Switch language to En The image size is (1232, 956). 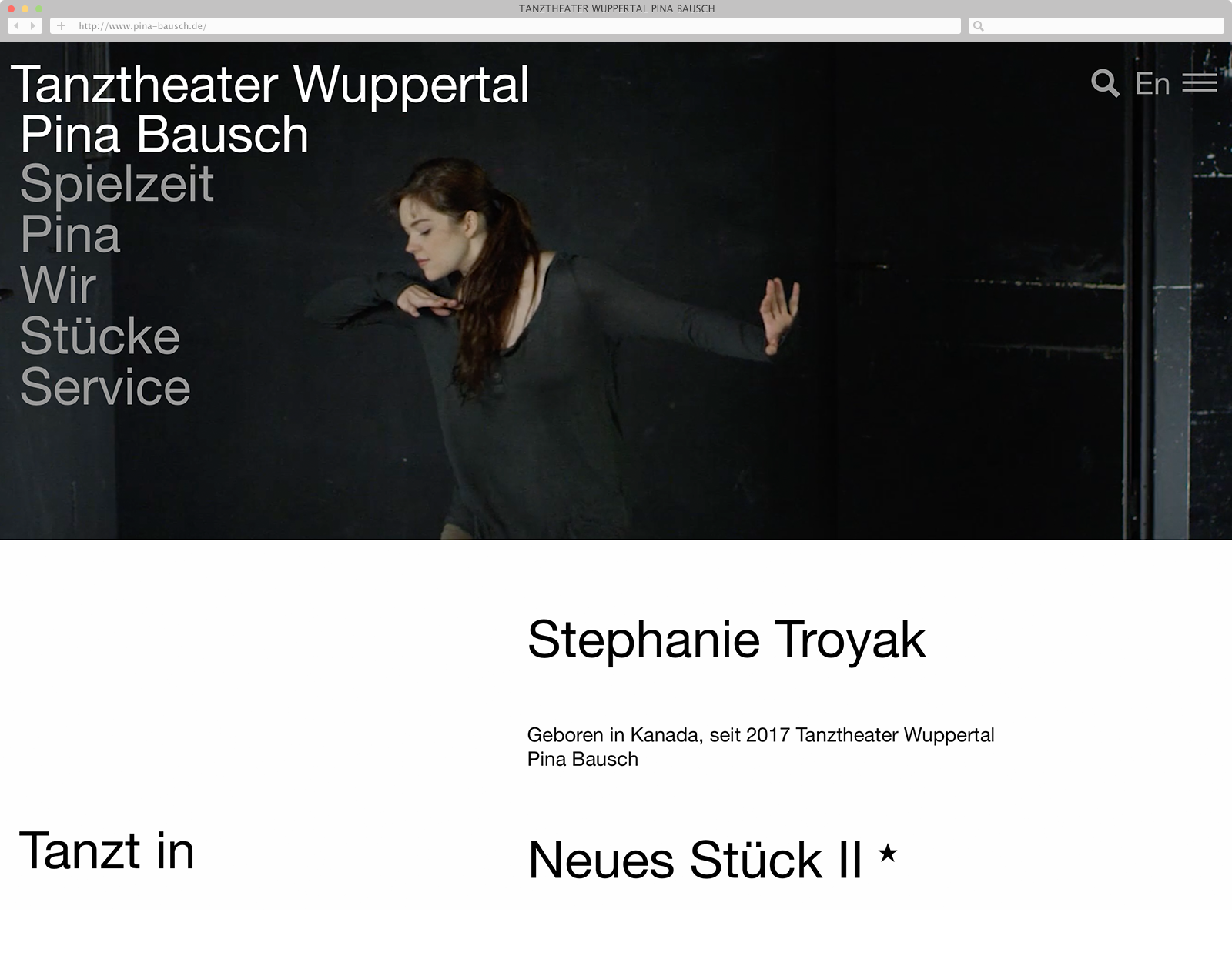(1152, 83)
